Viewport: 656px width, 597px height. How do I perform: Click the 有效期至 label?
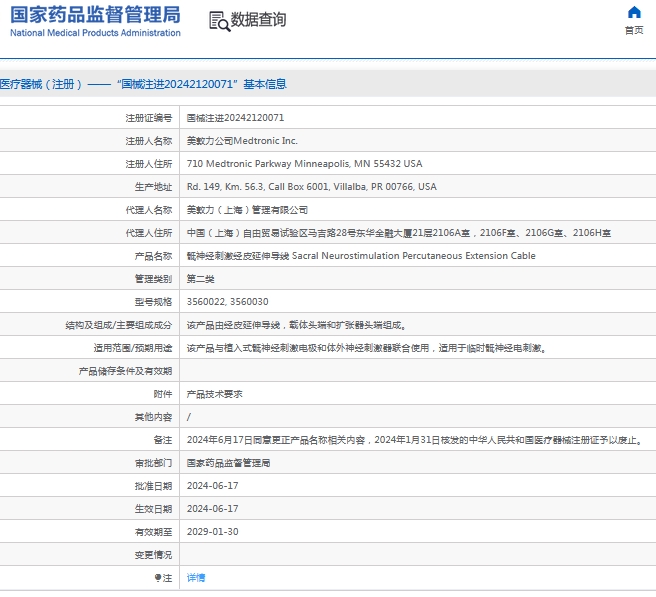click(154, 532)
